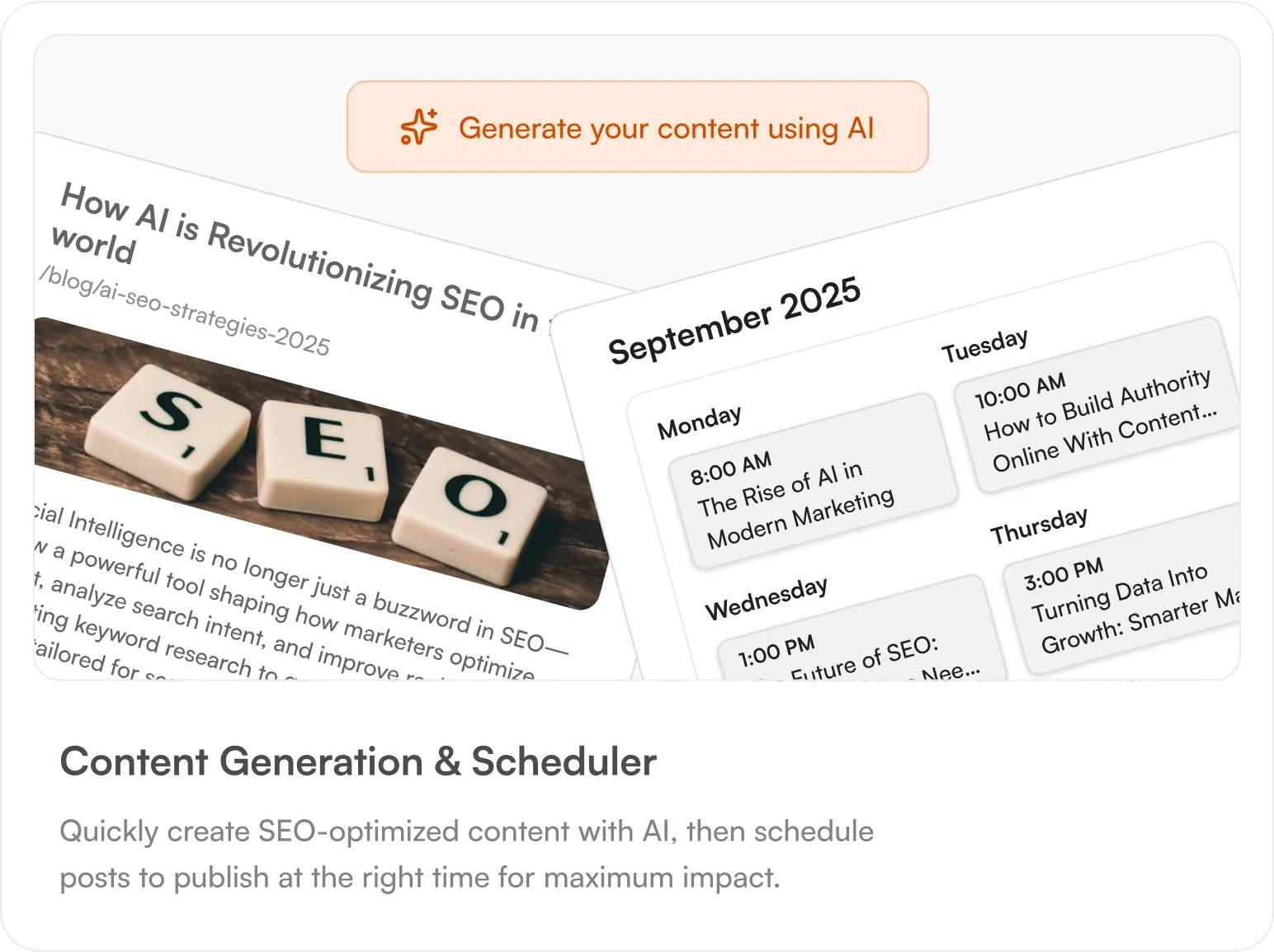Open the SEO tiles blog image
Image resolution: width=1274 pixels, height=952 pixels.
322,464
